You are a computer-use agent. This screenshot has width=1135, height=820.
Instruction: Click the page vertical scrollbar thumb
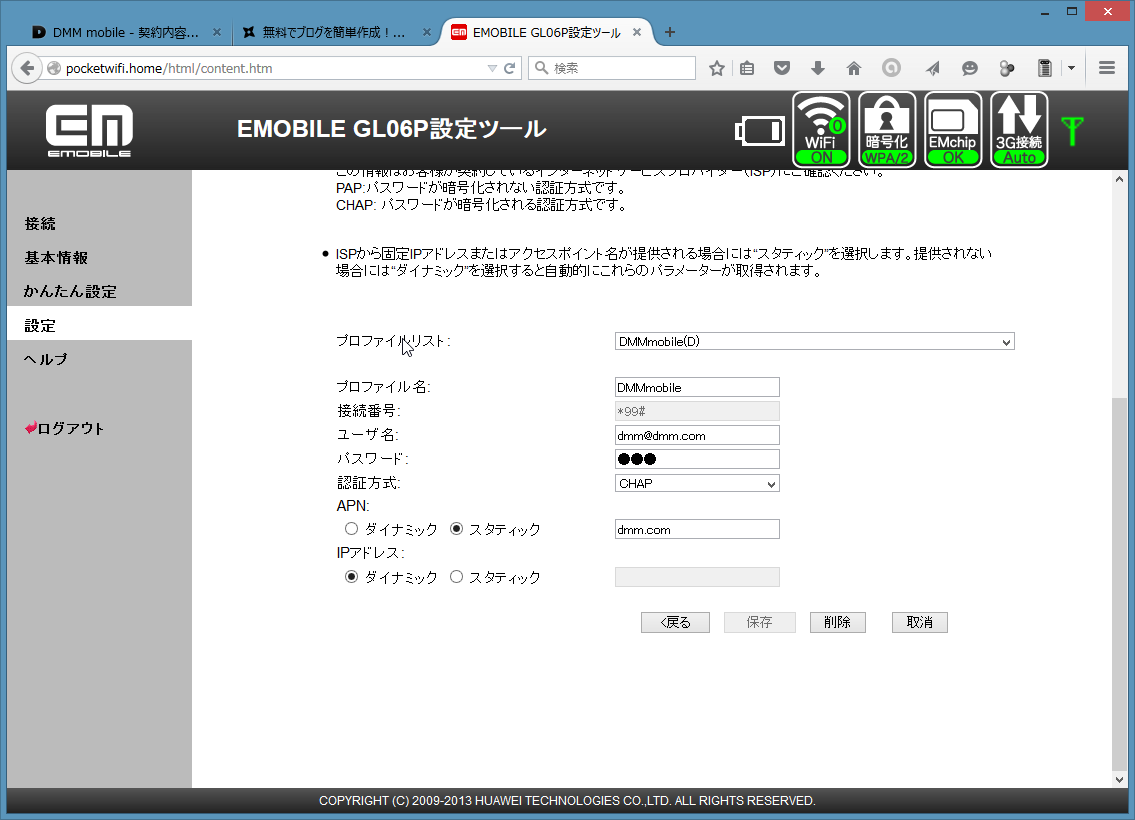coord(1120,583)
